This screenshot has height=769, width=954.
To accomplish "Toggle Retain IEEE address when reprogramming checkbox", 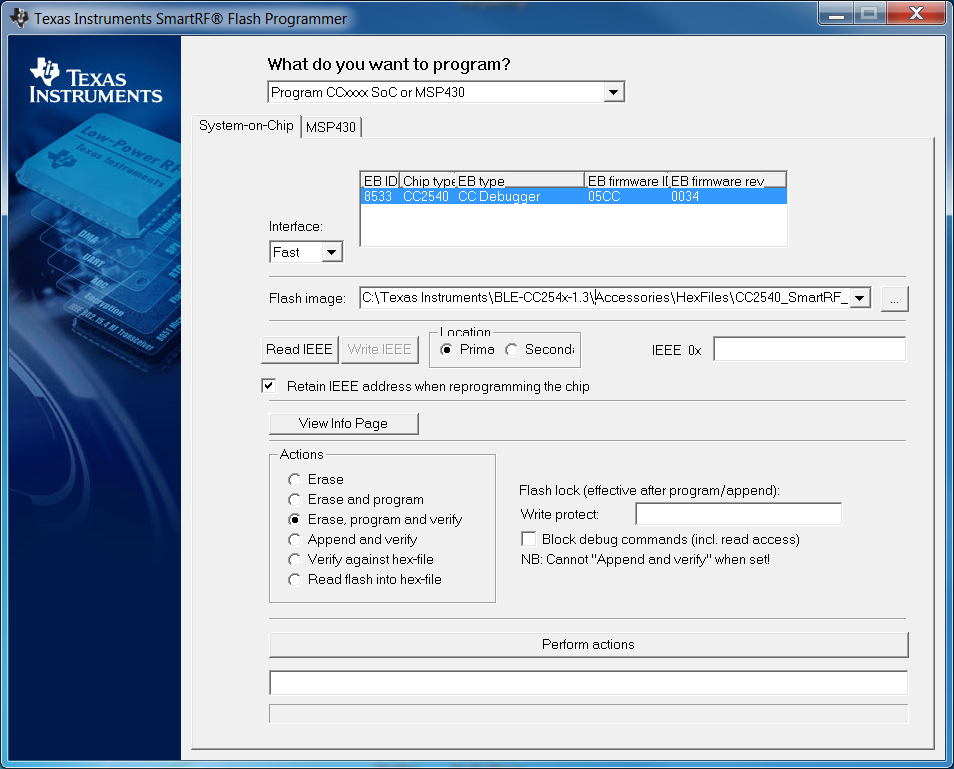I will [269, 386].
